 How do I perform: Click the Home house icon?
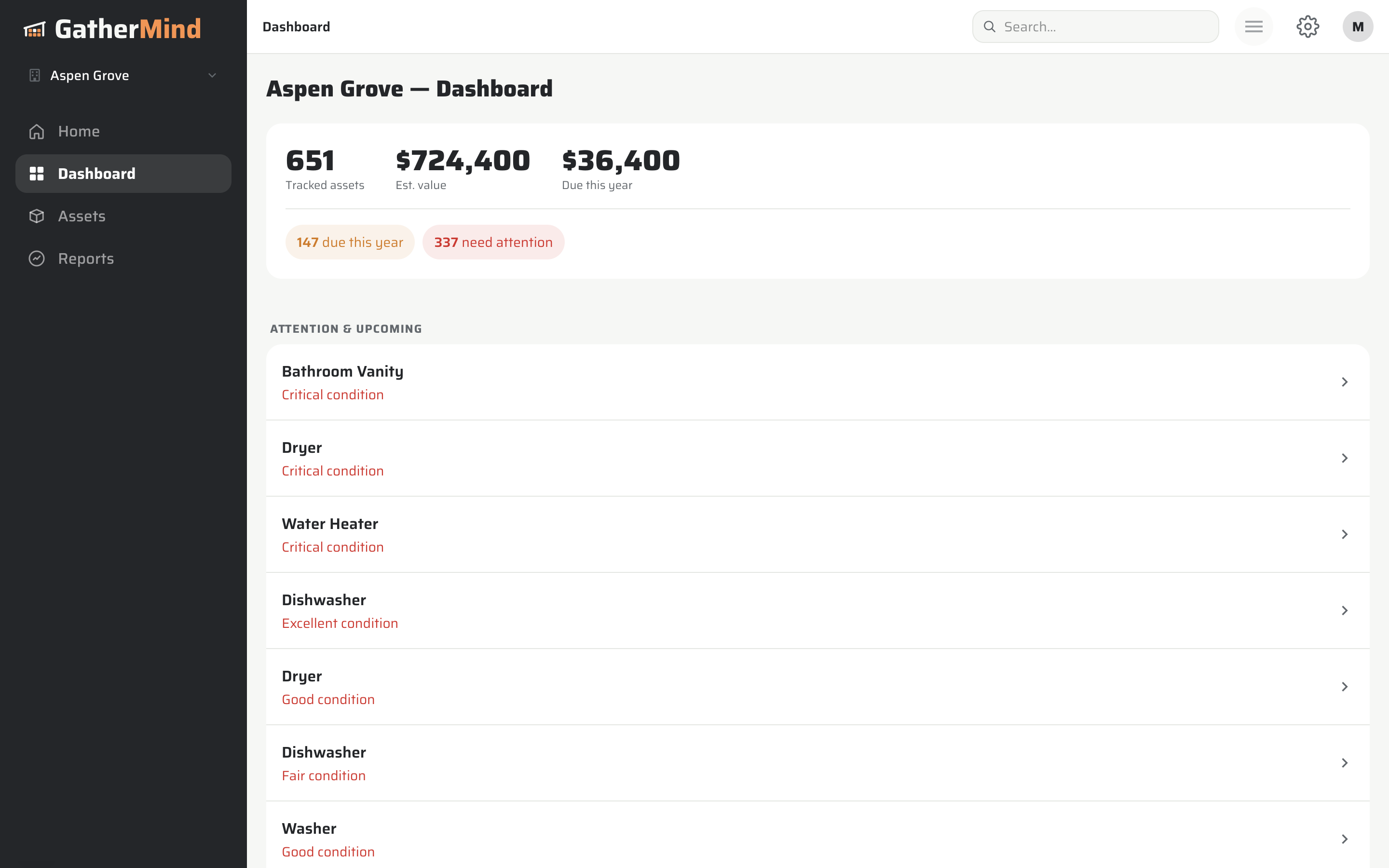coord(37,132)
